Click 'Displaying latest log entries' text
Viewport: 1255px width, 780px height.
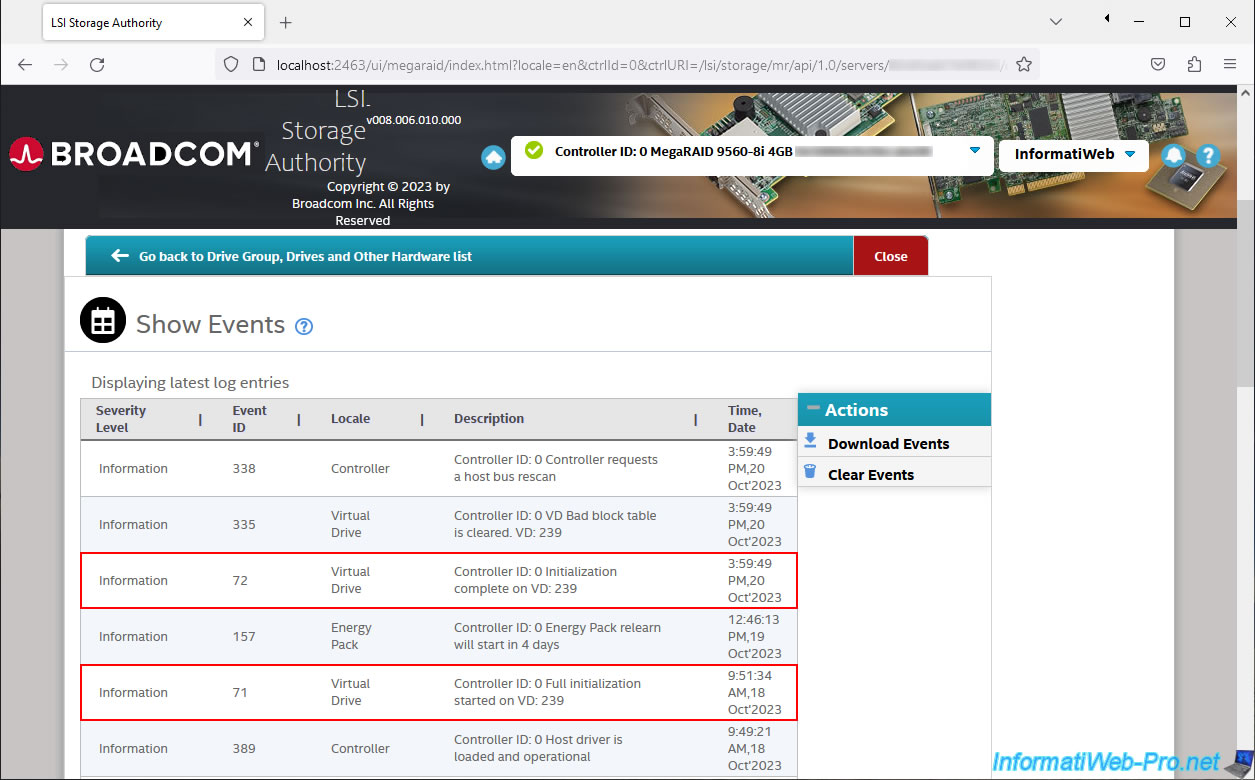coord(190,383)
